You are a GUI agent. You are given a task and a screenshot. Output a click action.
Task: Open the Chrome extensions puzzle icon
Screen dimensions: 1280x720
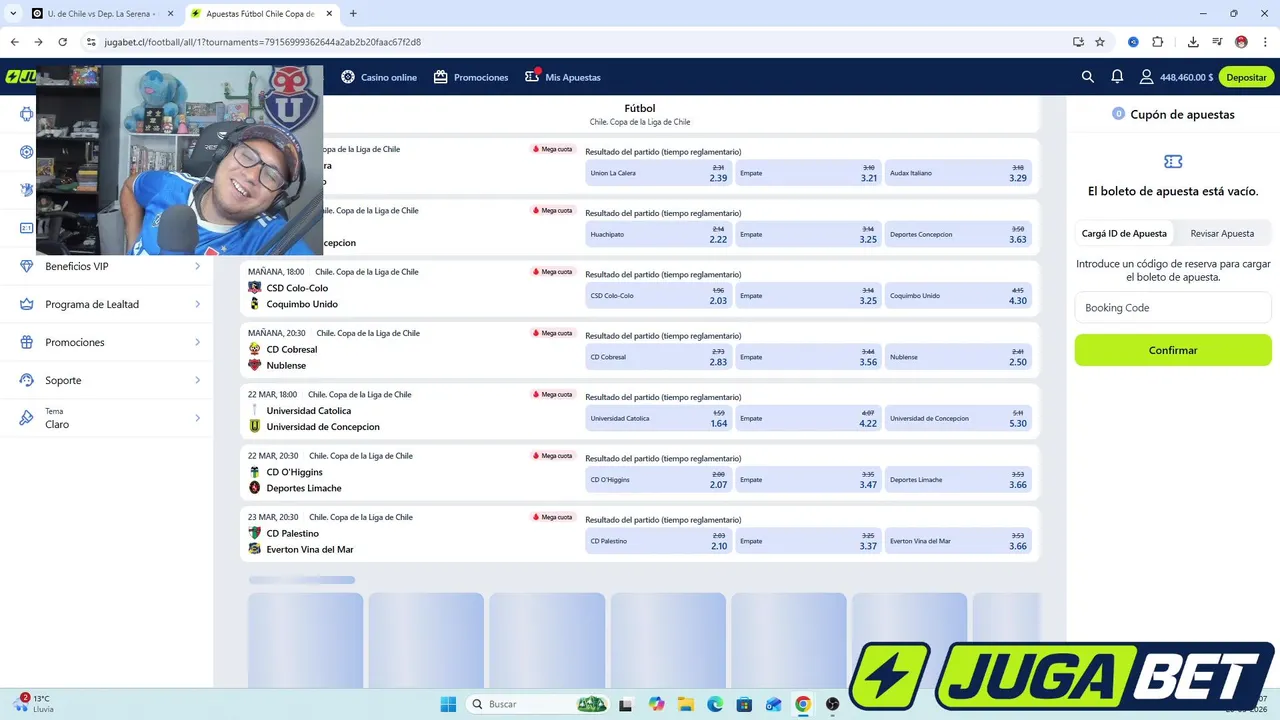pyautogui.click(x=1158, y=42)
